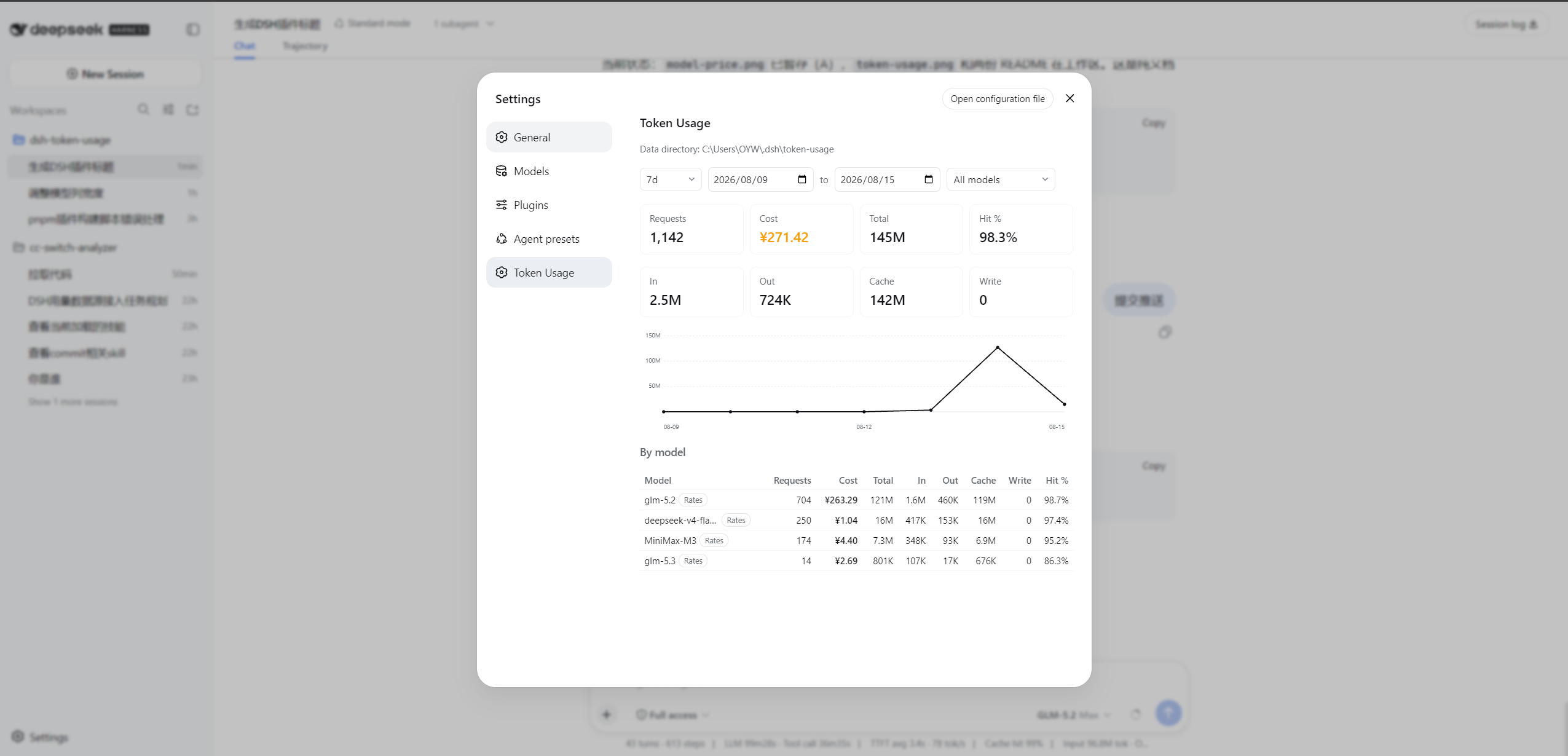The height and width of the screenshot is (756, 1568).
Task: Click the add workspace folder icon
Action: coord(192,109)
